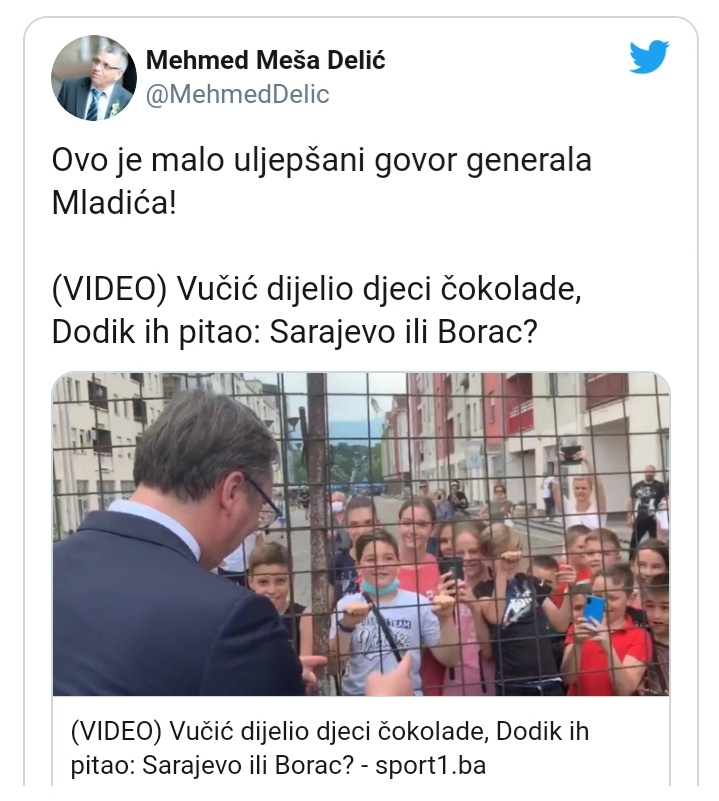The width and height of the screenshot is (719, 801).
Task: Click the word 'Mladića!' in the tweet
Action: click(114, 203)
